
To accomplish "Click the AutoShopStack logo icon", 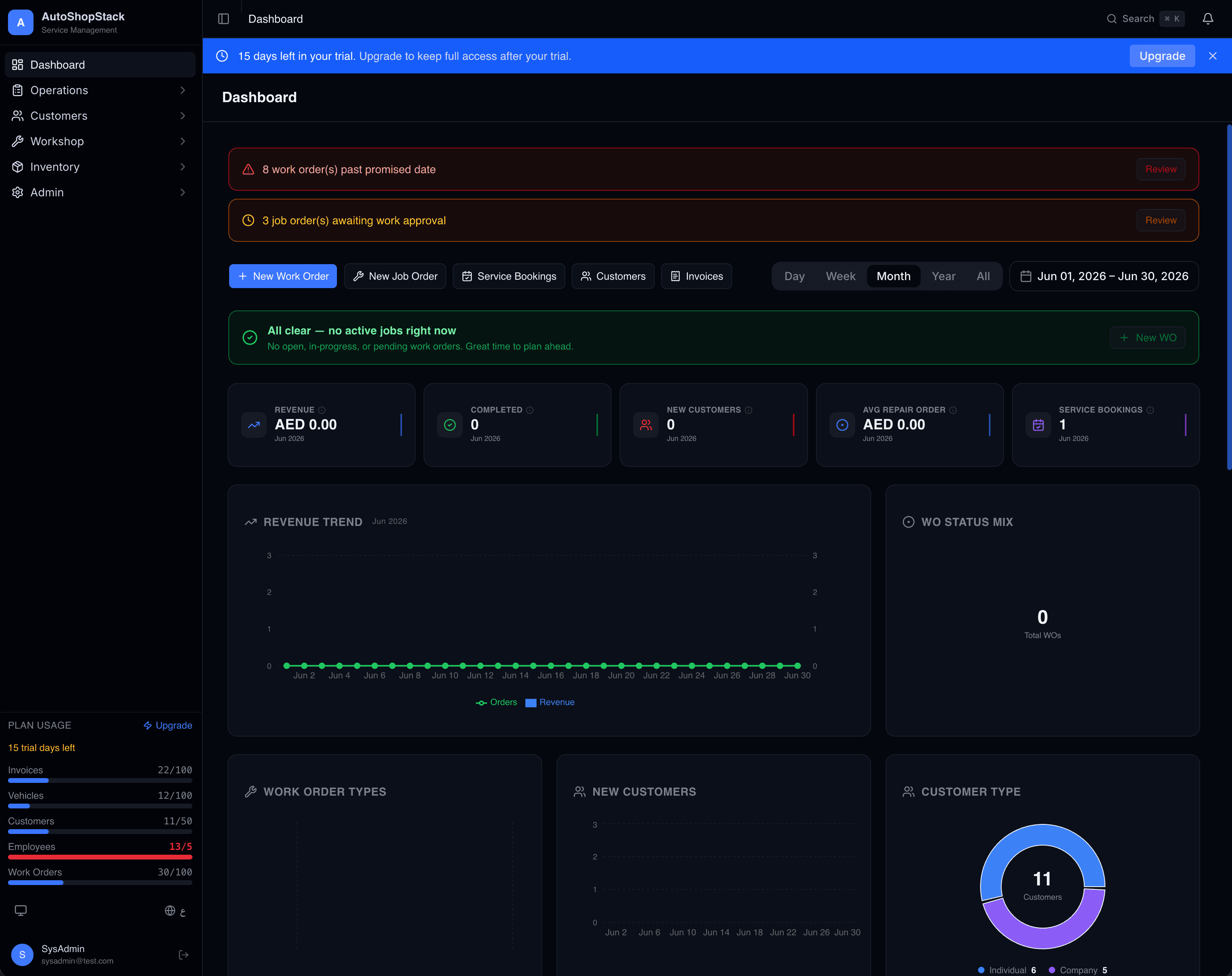I will [21, 22].
